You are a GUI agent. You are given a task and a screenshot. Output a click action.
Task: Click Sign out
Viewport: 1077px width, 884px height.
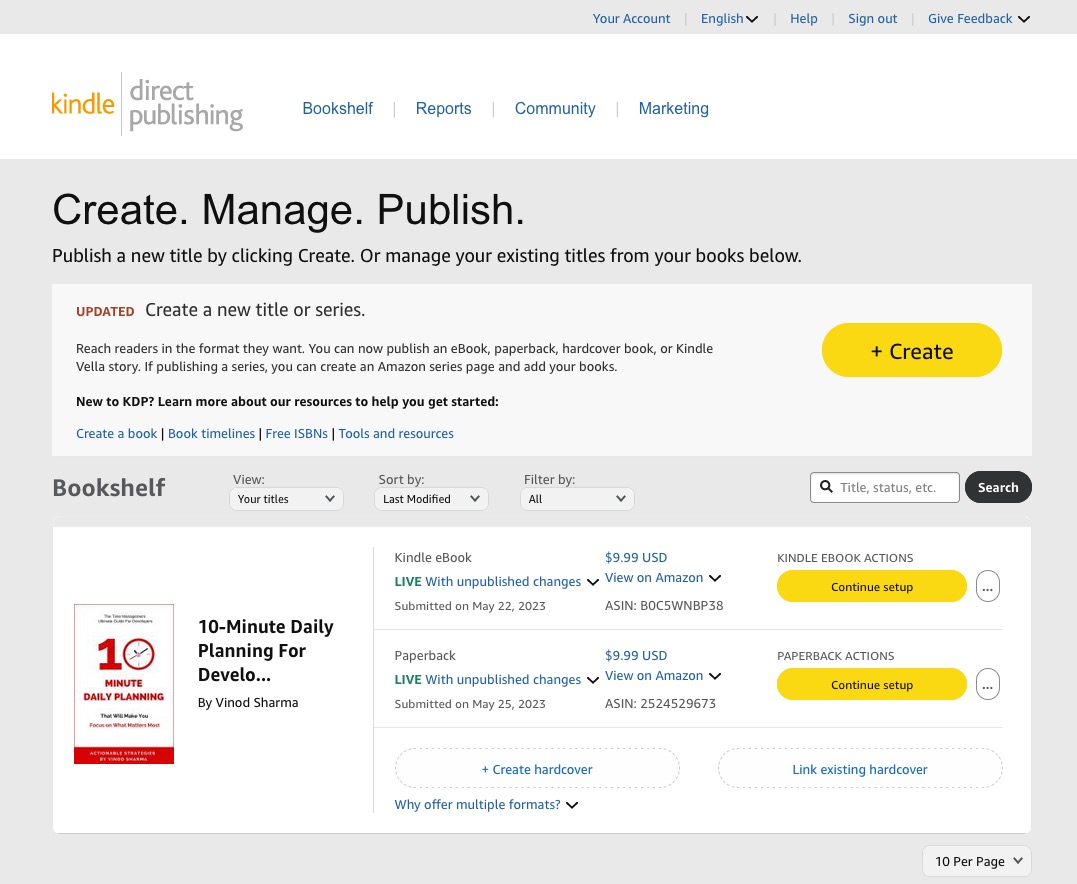(872, 19)
